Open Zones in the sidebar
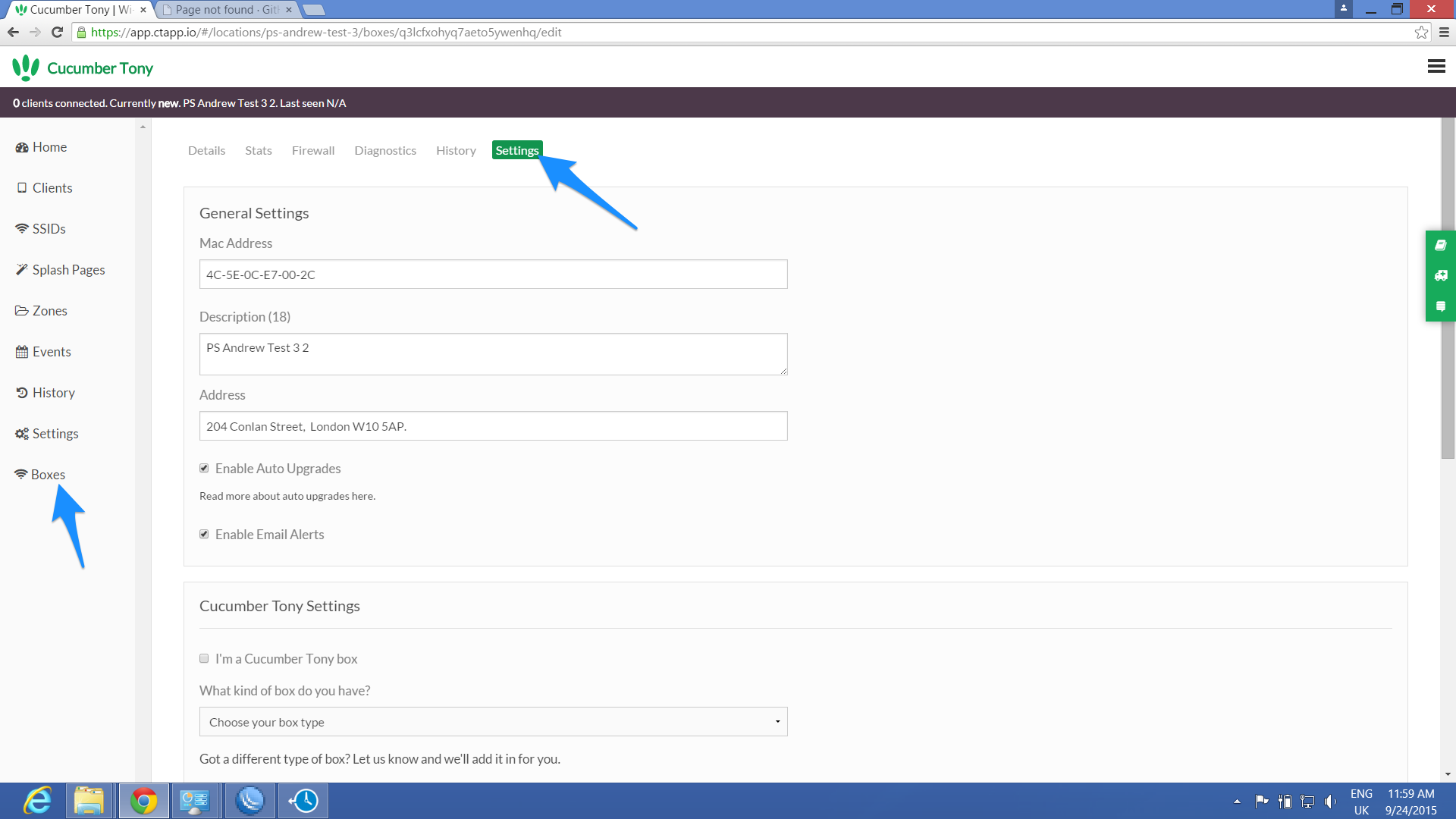 (49, 311)
